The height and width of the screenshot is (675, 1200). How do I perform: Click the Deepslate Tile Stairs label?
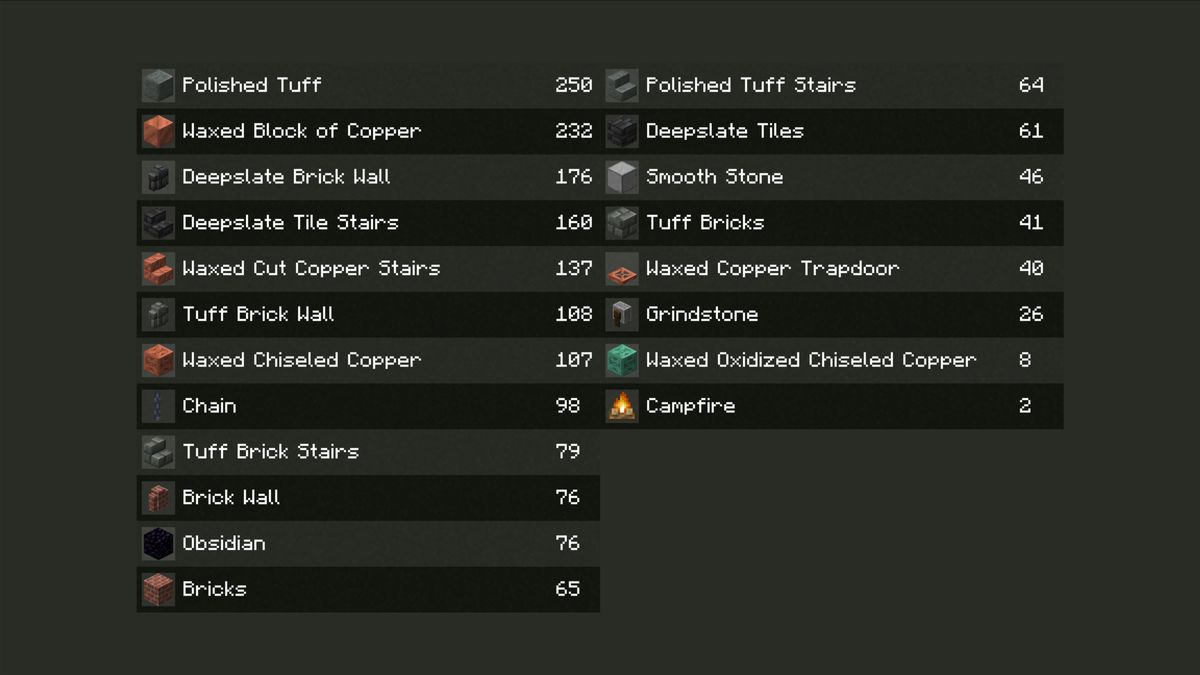290,222
